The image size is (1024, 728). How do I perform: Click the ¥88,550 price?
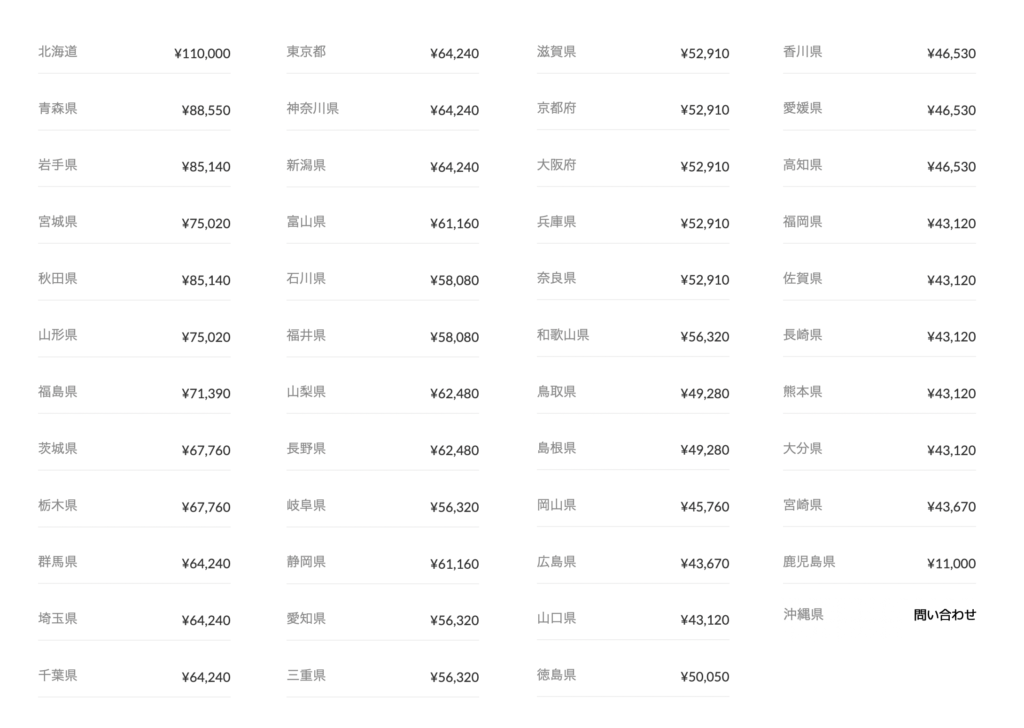pos(206,111)
